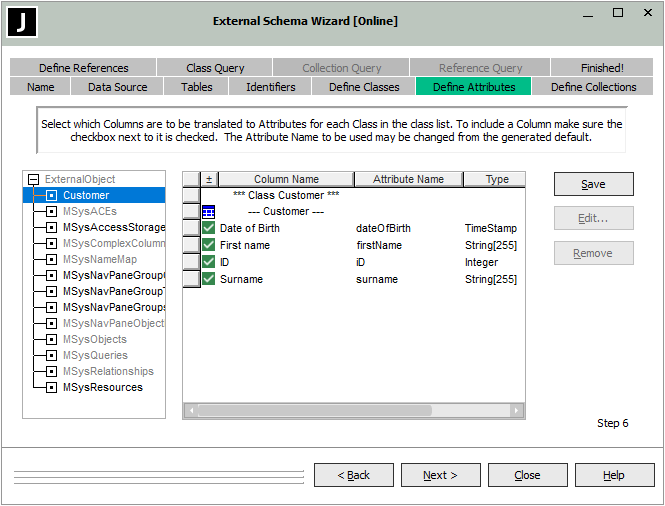Select MSysNavPaneGroups in the class tree
This screenshot has width=665, height=506.
[114, 307]
